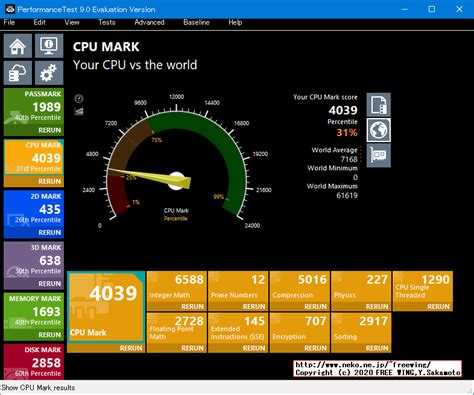Click the World Minimum 0 value
Viewport: 474px width, 395px height.
coord(355,177)
